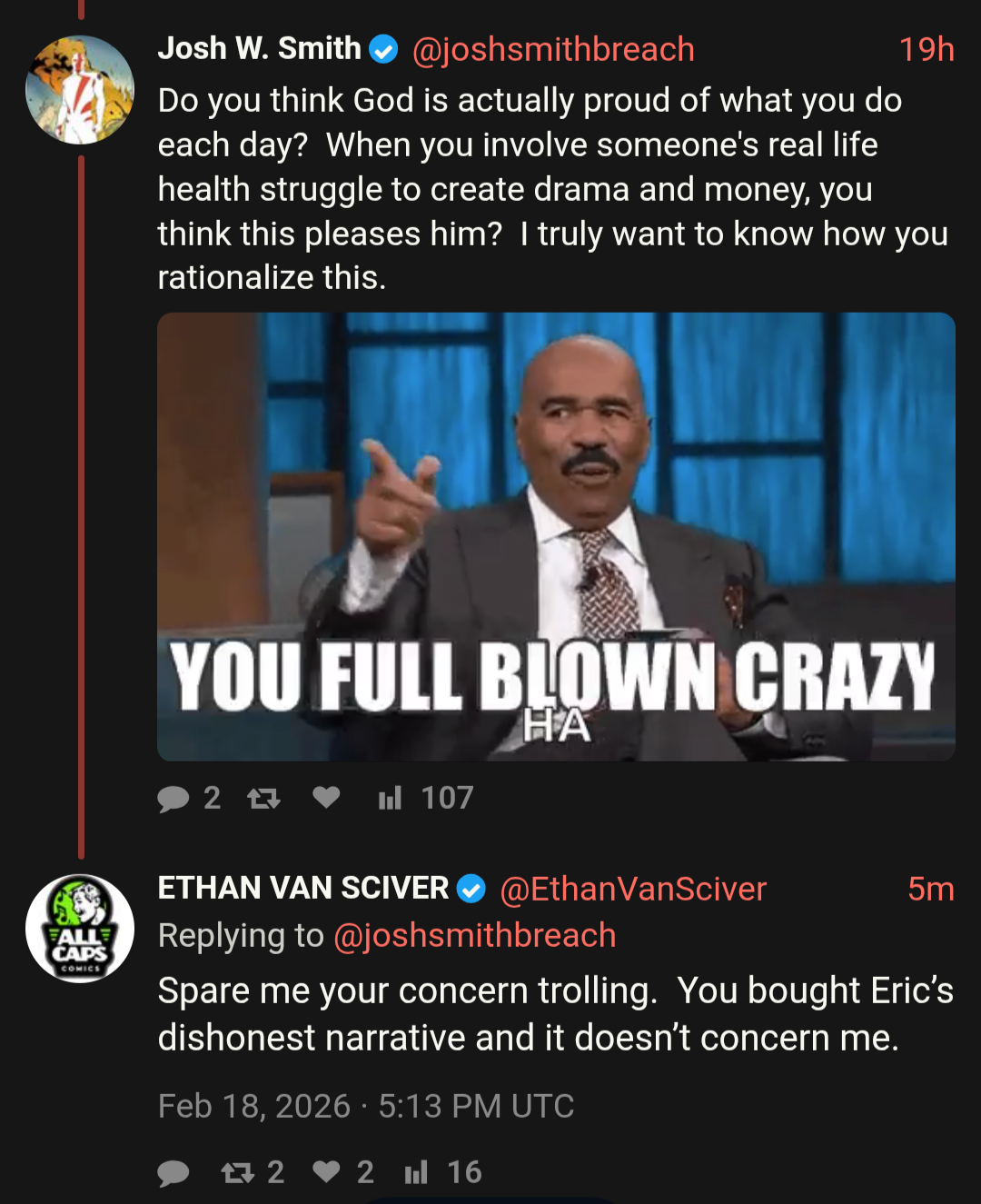This screenshot has width=981, height=1204.
Task: Click the views icon showing 16
Action: pos(415,1172)
